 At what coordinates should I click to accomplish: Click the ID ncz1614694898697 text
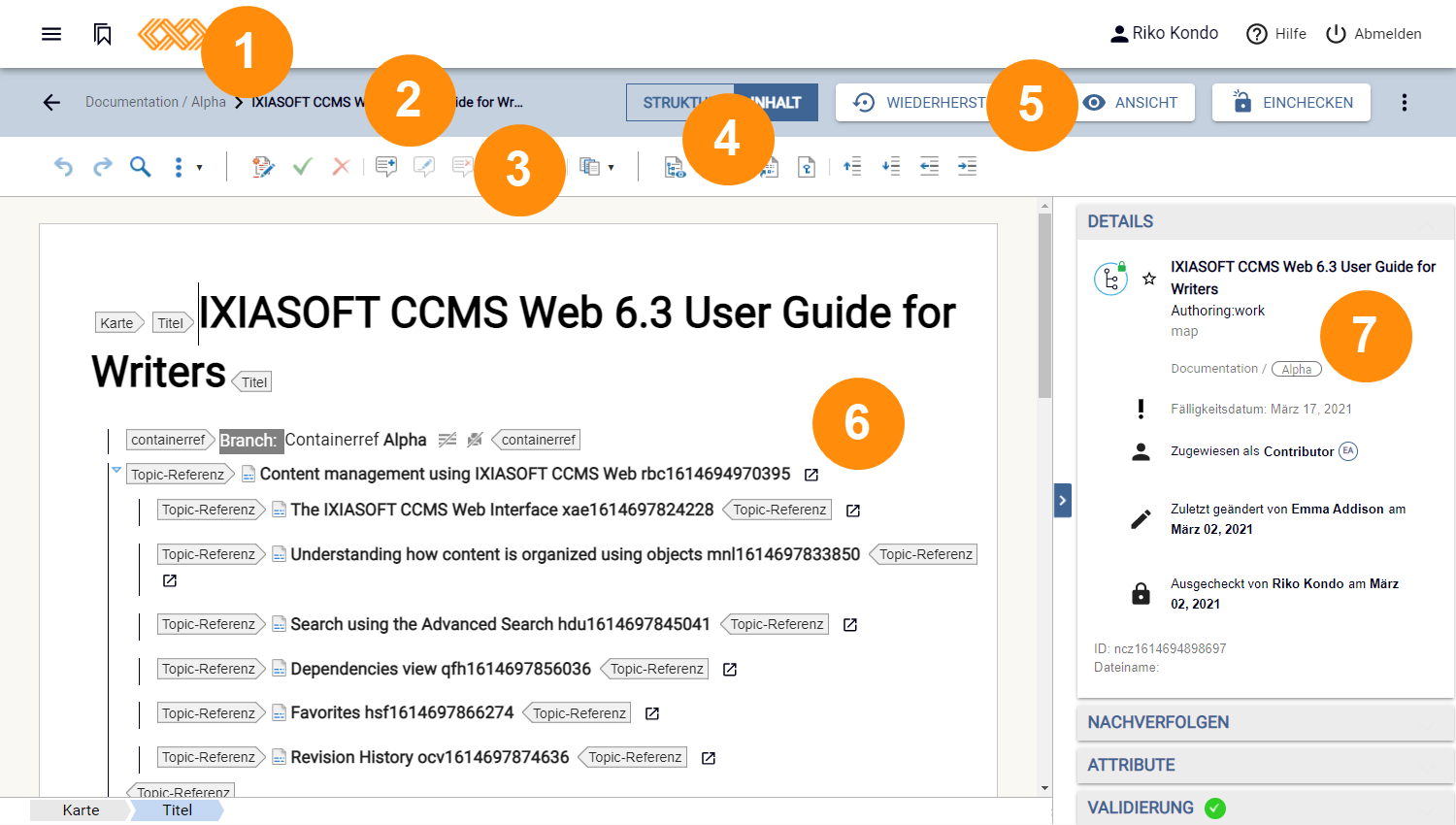point(1160,648)
